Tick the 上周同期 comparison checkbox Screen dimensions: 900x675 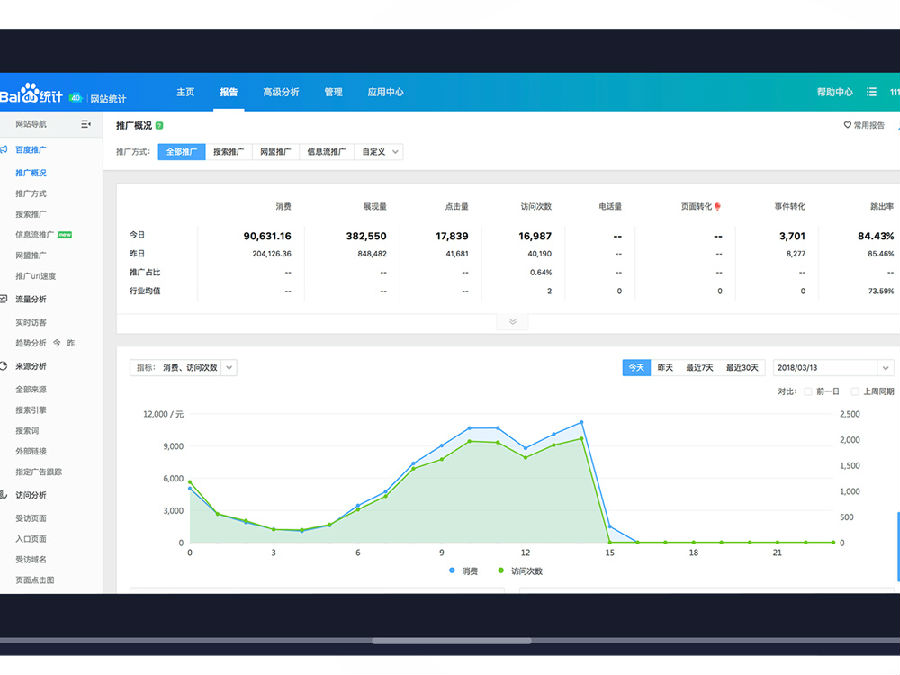[x=854, y=392]
